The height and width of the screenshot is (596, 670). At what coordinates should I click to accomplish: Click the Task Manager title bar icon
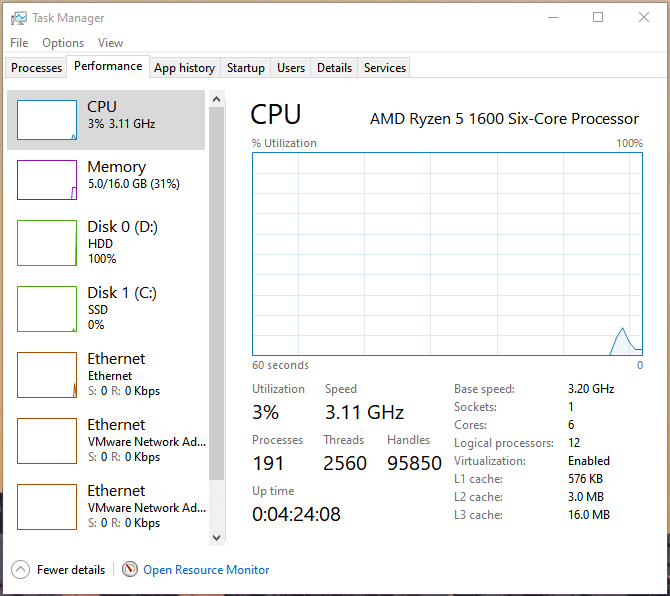[19, 18]
